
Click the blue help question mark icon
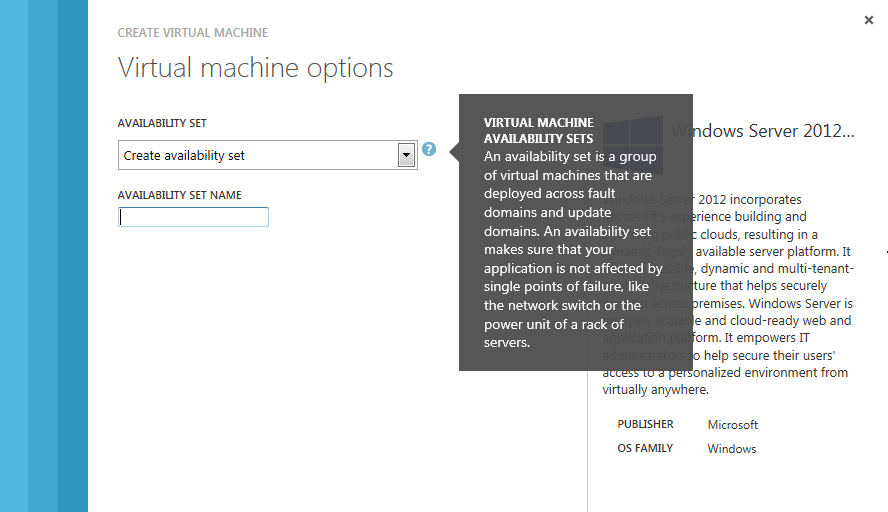(x=429, y=149)
